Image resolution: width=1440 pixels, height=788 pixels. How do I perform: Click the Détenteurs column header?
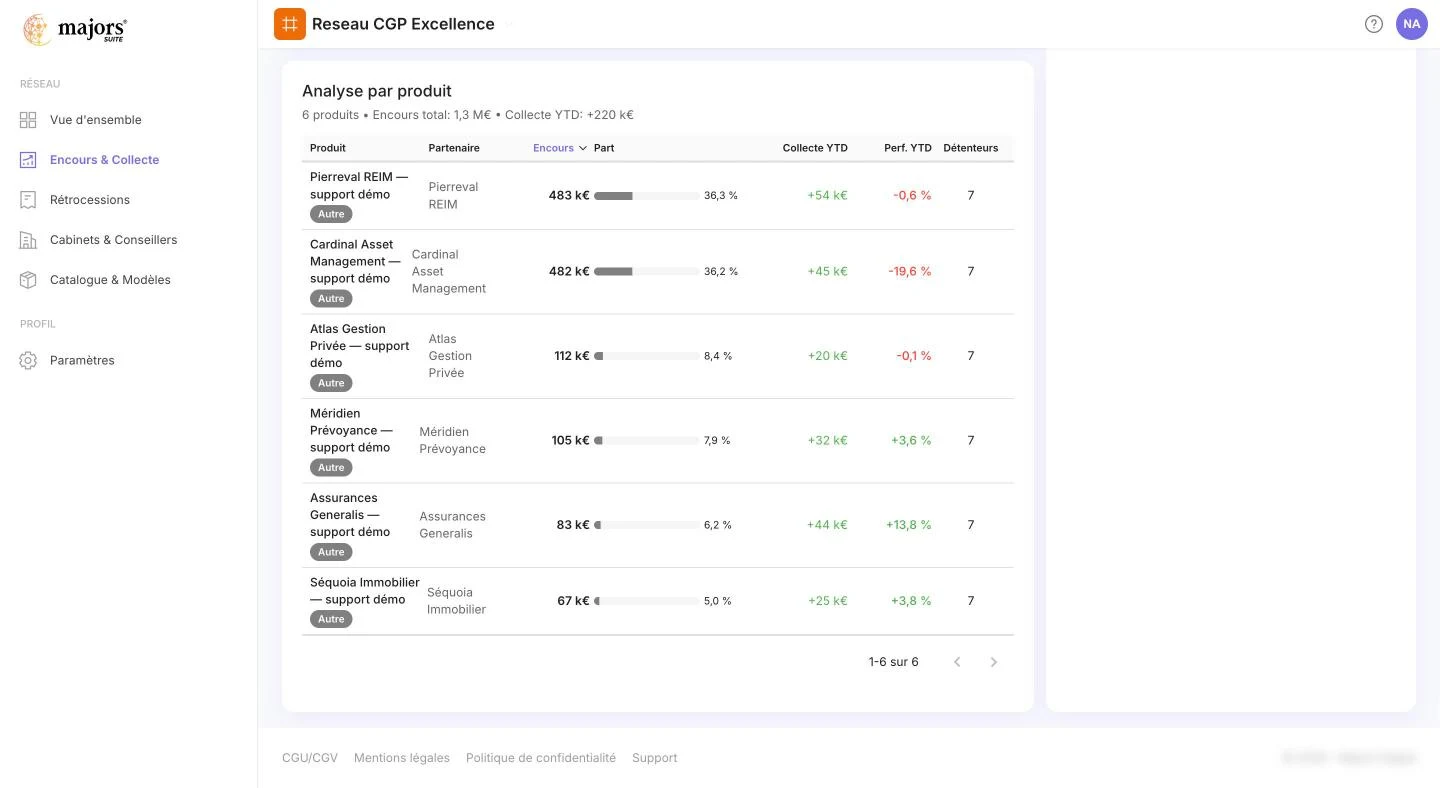(x=971, y=148)
